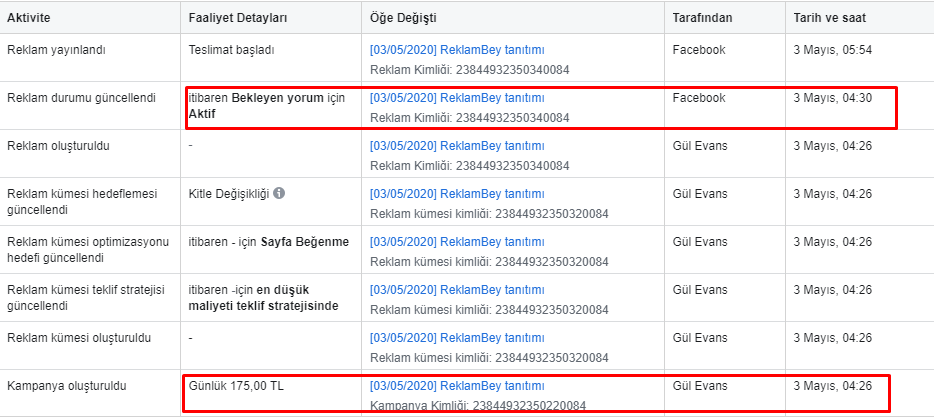Viewport: 934px width, 417px height.
Task: Click Reklam Kimliği number in Reklam yayınlandı row
Action: coord(513,70)
